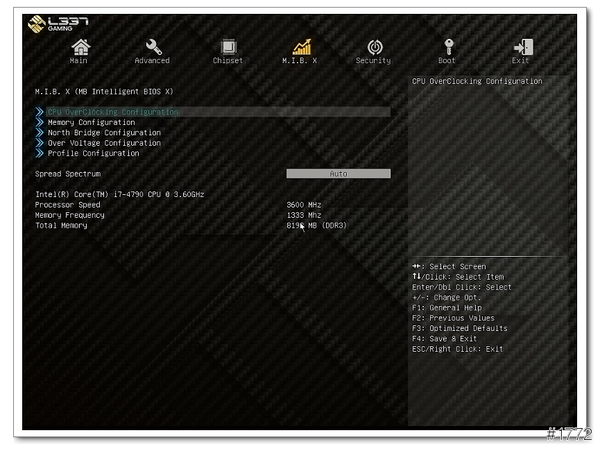
Task: Click chevron beside CPU OverClocking Configuration
Action: [39, 112]
